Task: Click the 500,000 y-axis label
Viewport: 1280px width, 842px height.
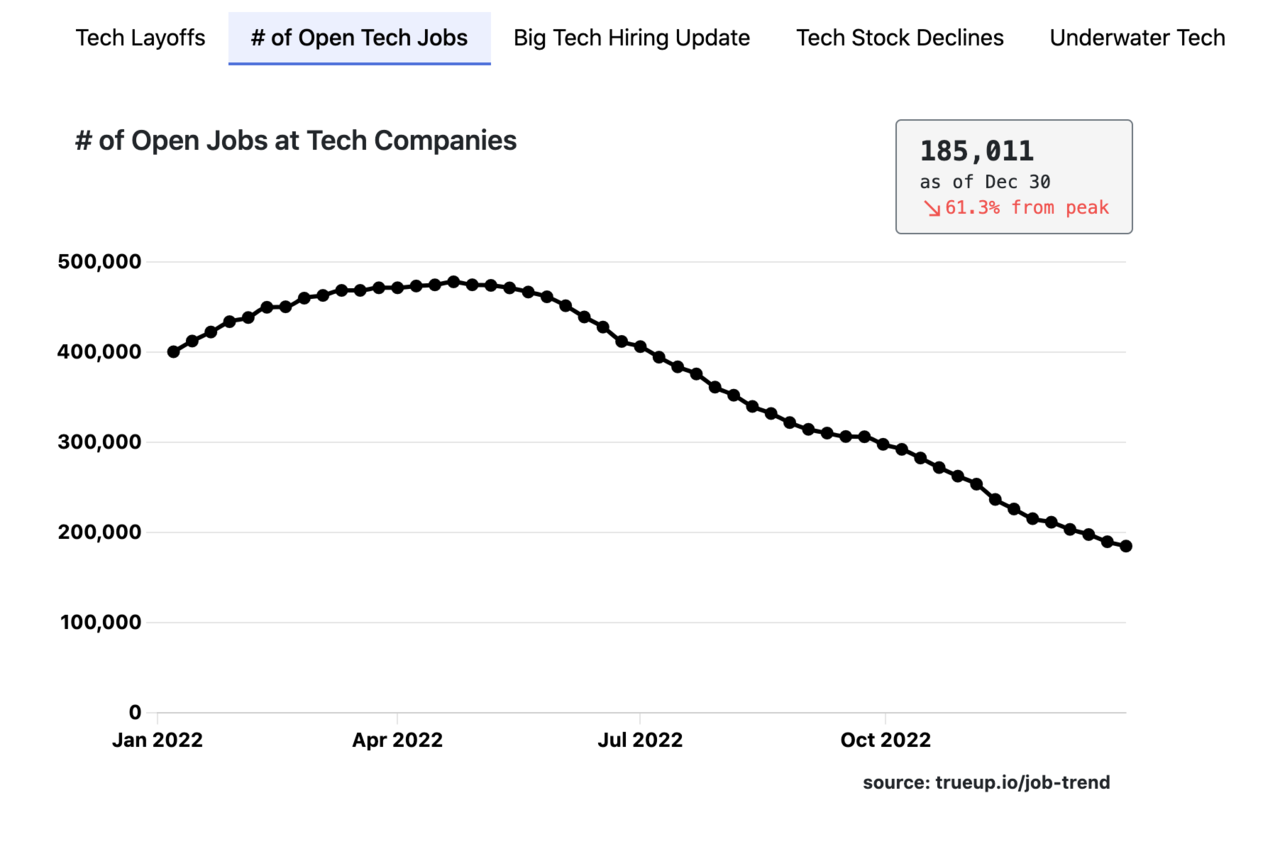Action: (x=100, y=262)
